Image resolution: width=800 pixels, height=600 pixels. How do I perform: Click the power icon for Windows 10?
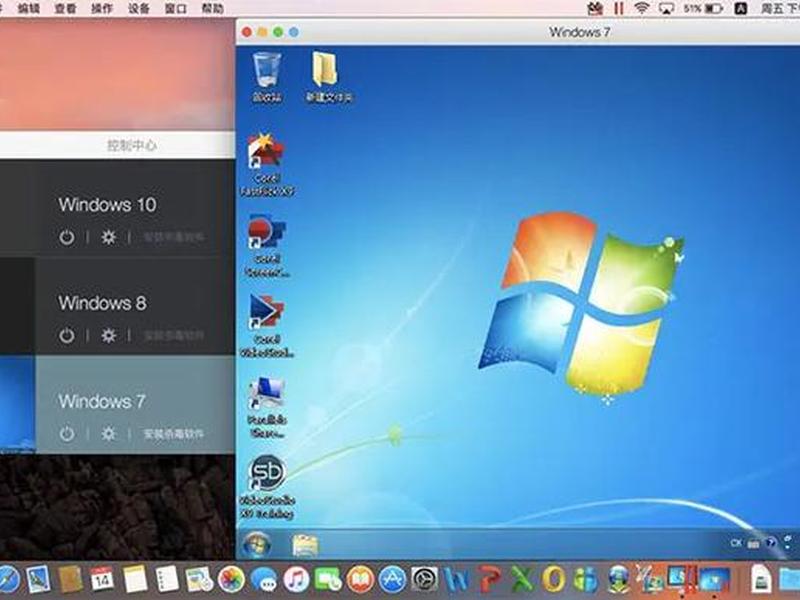tap(66, 237)
